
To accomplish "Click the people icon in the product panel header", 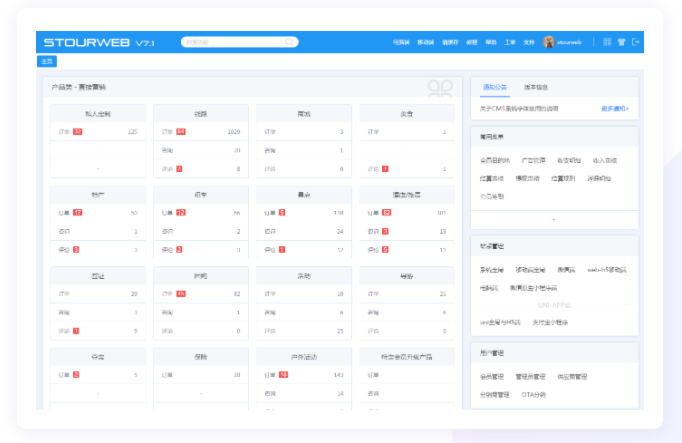I will (440, 88).
